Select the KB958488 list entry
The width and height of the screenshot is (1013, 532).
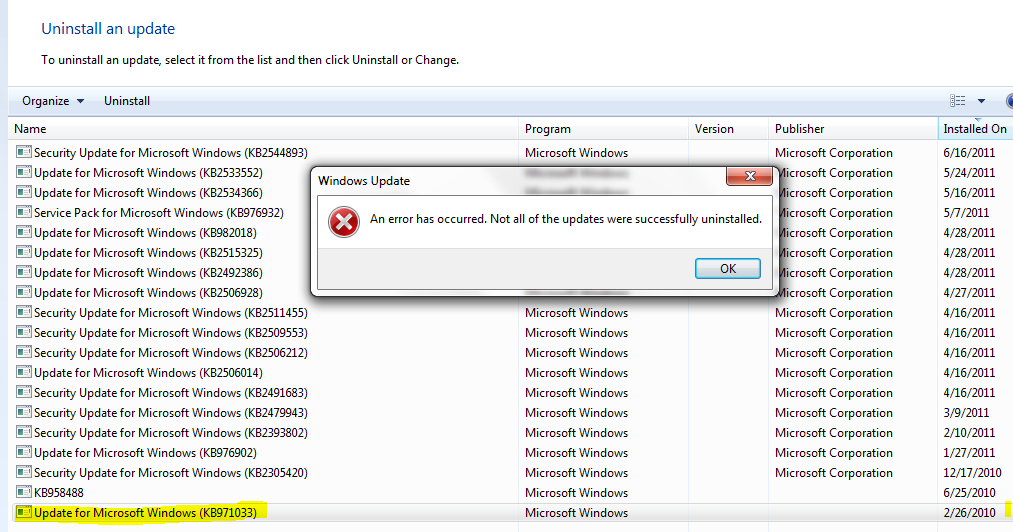[x=59, y=493]
